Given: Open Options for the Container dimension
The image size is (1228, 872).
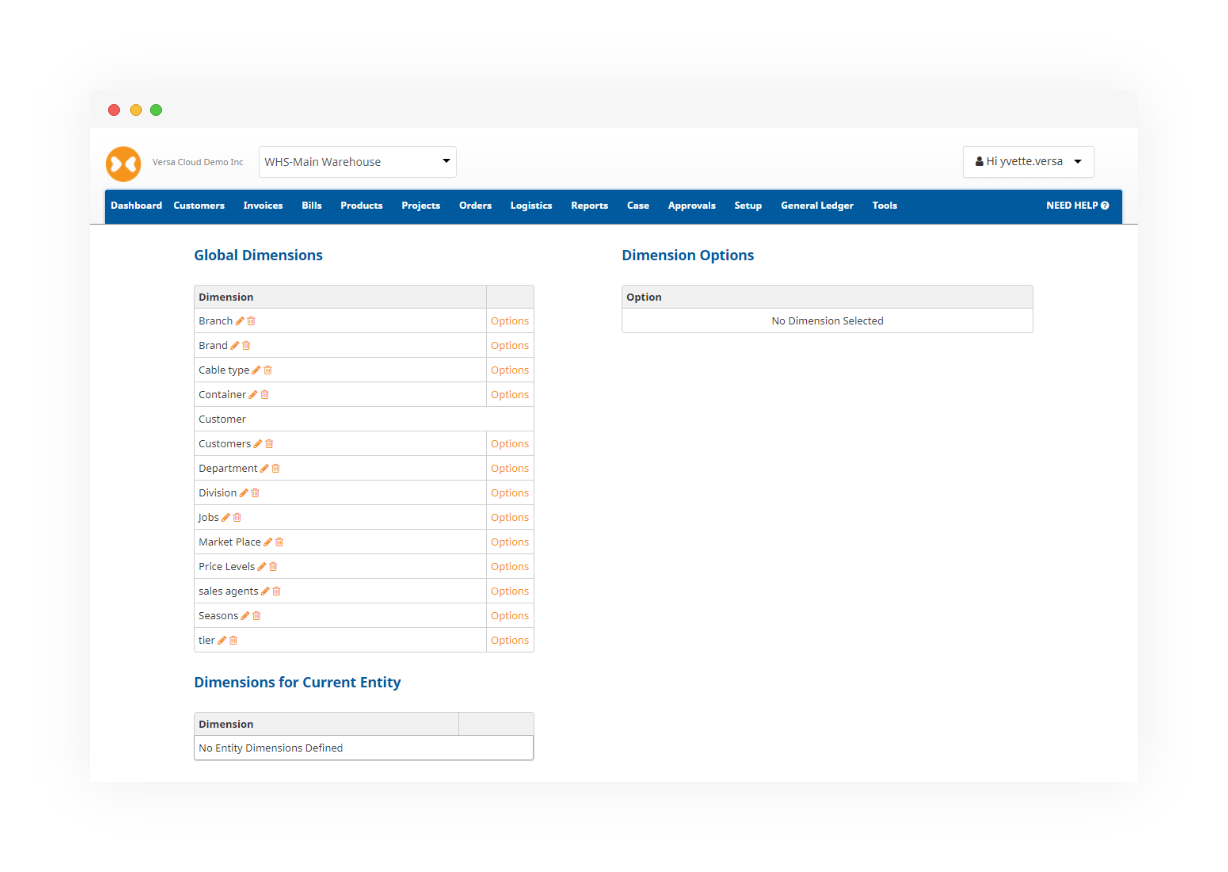Looking at the screenshot, I should [x=510, y=395].
